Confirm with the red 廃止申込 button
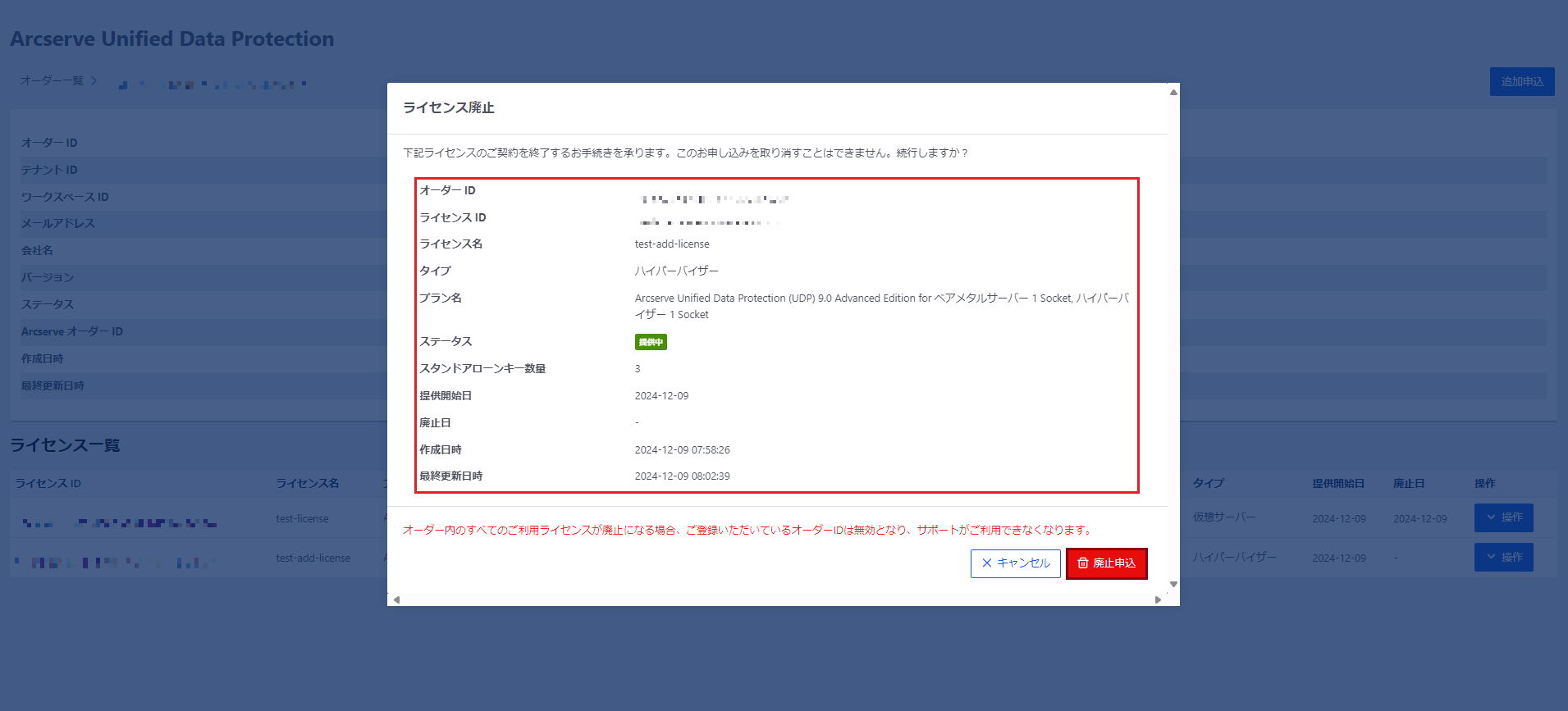Viewport: 1568px width, 711px height. pos(1106,563)
